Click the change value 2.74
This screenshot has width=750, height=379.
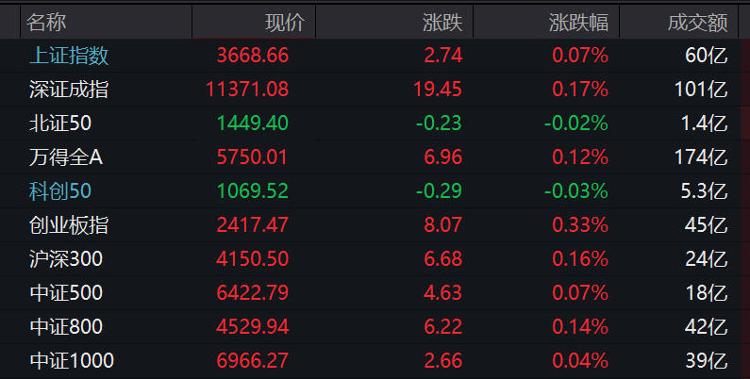[443, 56]
